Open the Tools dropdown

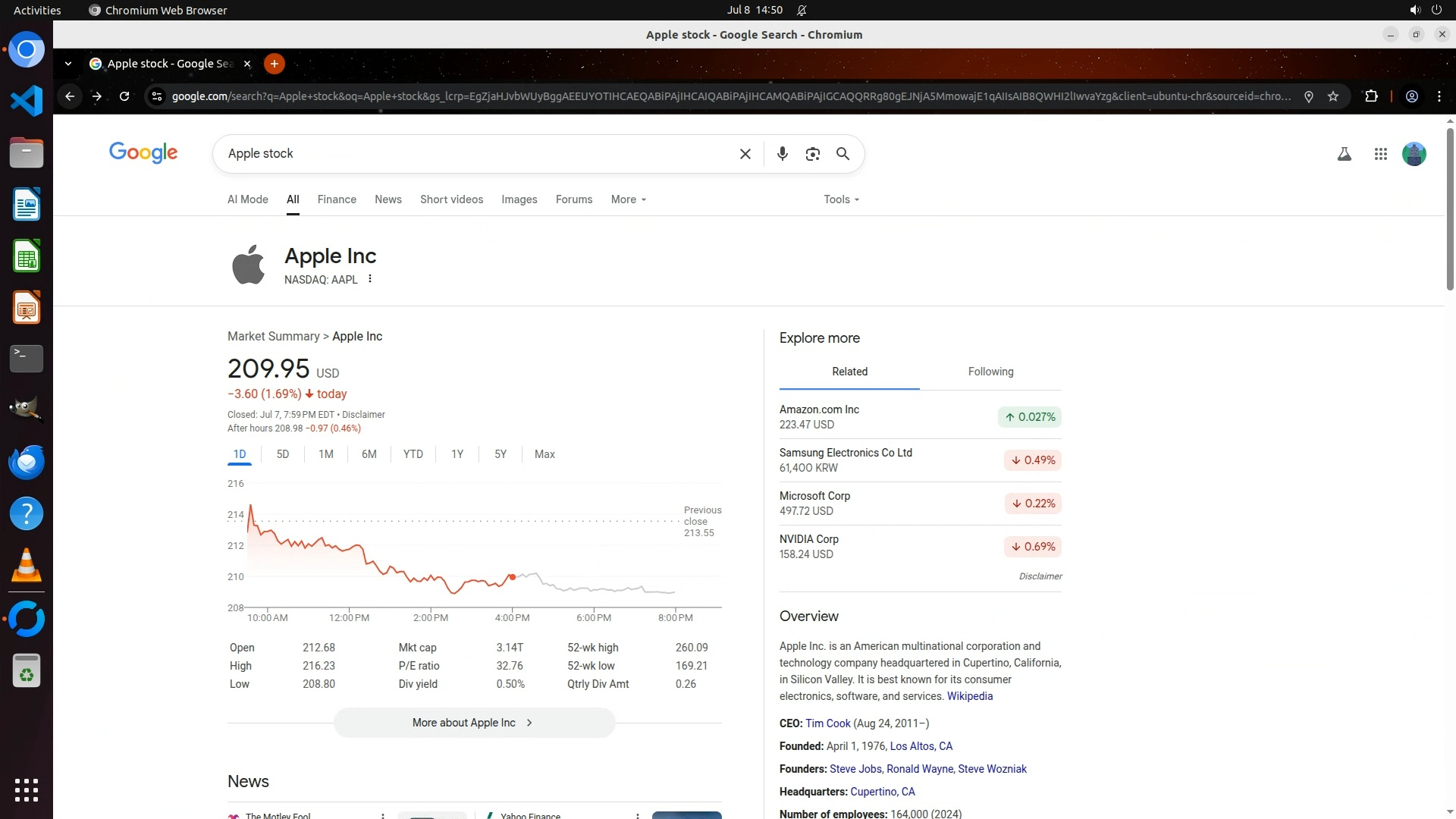[841, 199]
